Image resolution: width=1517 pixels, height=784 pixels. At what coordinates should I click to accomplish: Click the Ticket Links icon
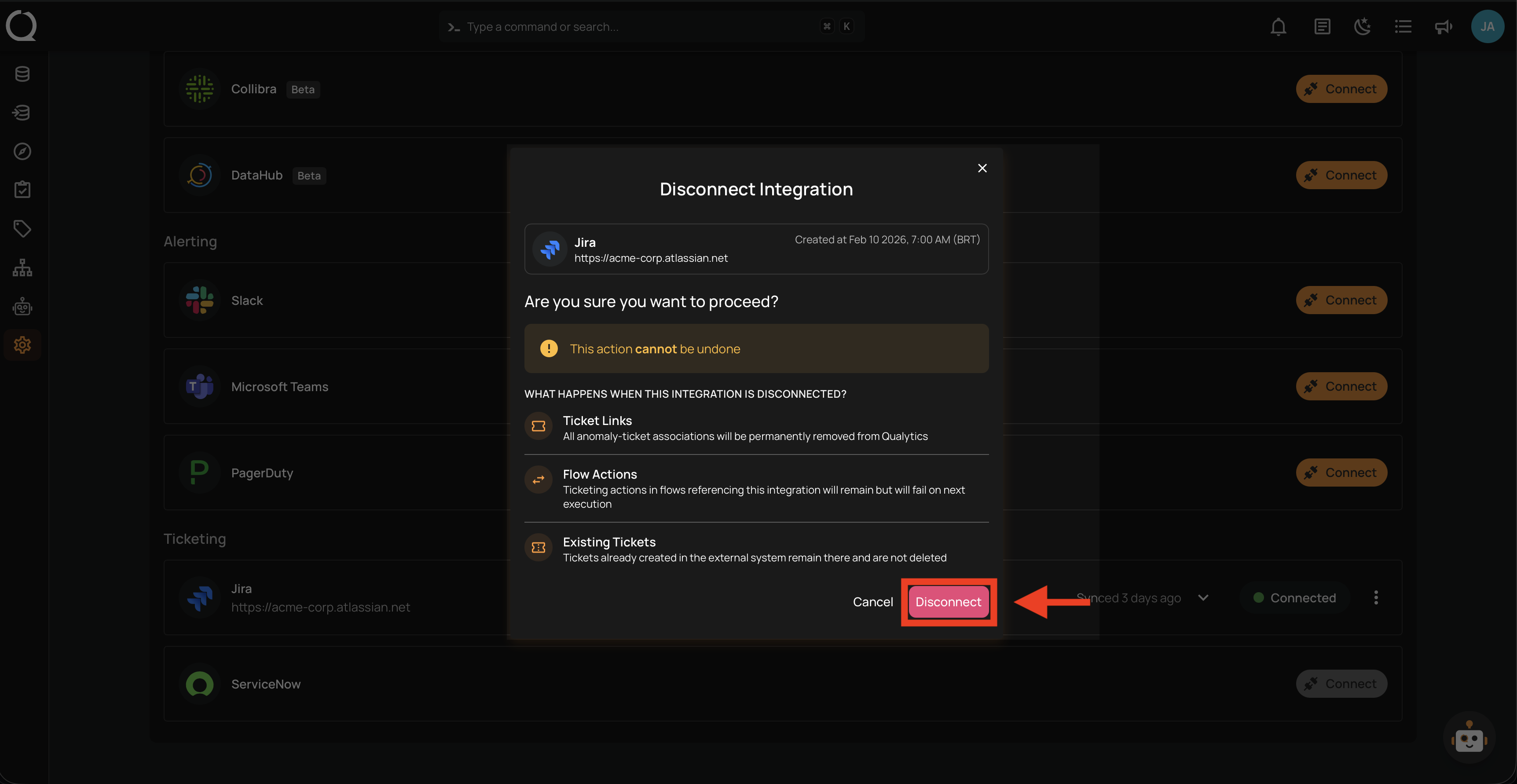coord(538,426)
